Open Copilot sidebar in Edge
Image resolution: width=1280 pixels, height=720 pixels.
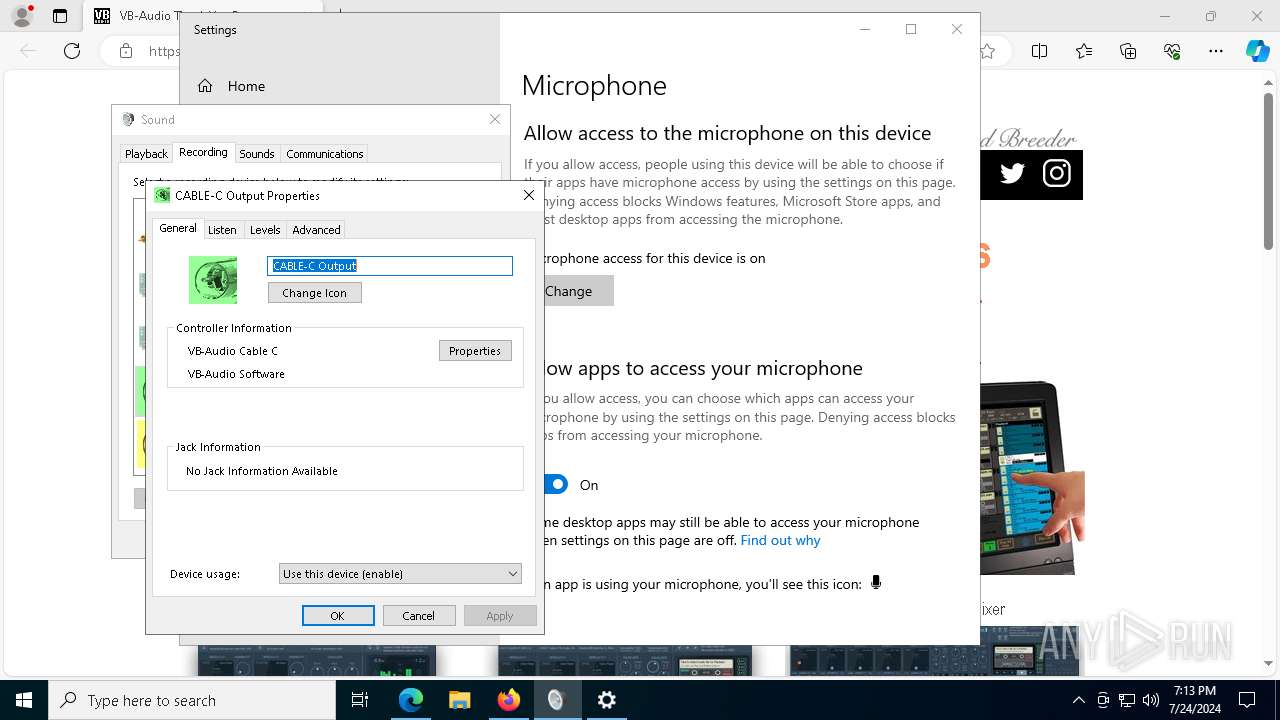(x=1257, y=51)
